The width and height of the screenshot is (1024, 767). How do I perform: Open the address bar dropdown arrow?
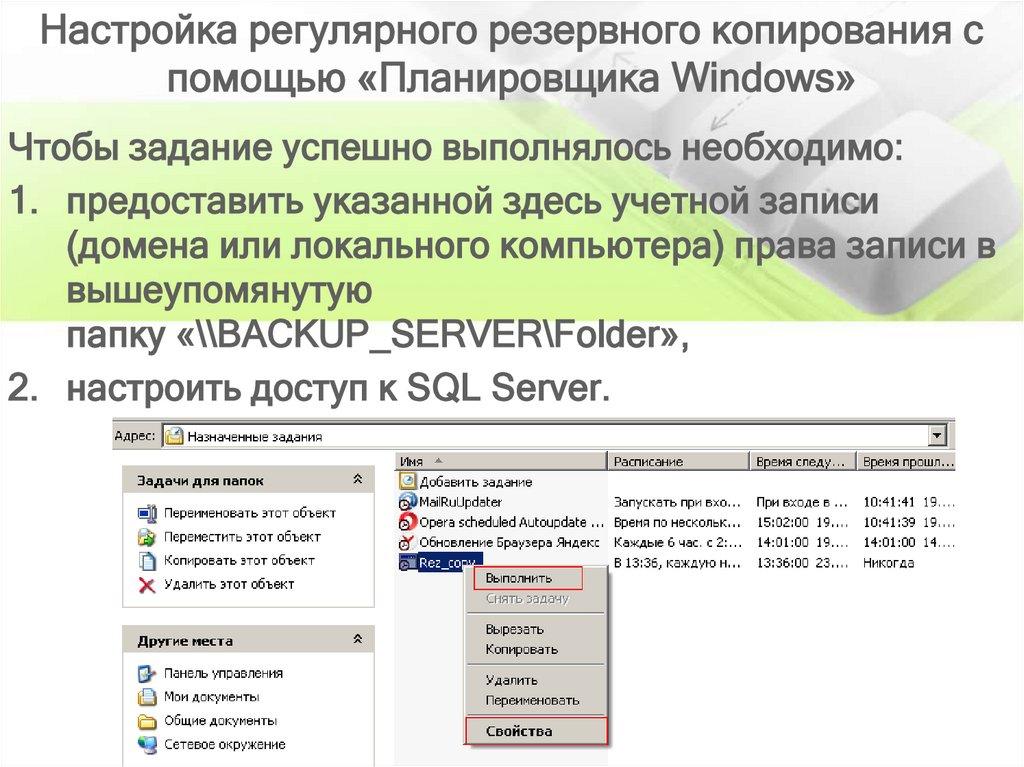coord(935,435)
